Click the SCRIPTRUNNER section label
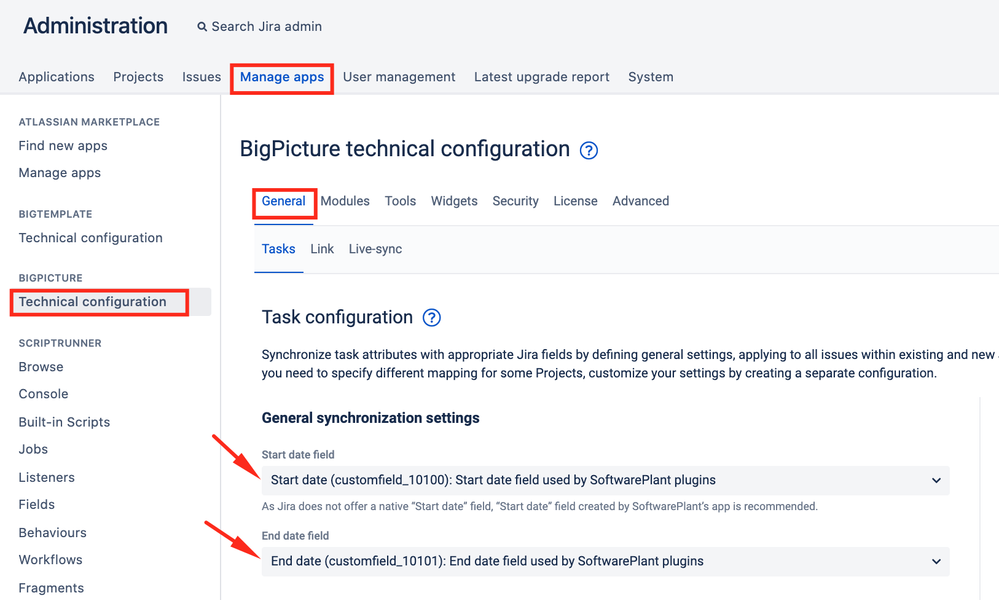 tap(60, 343)
